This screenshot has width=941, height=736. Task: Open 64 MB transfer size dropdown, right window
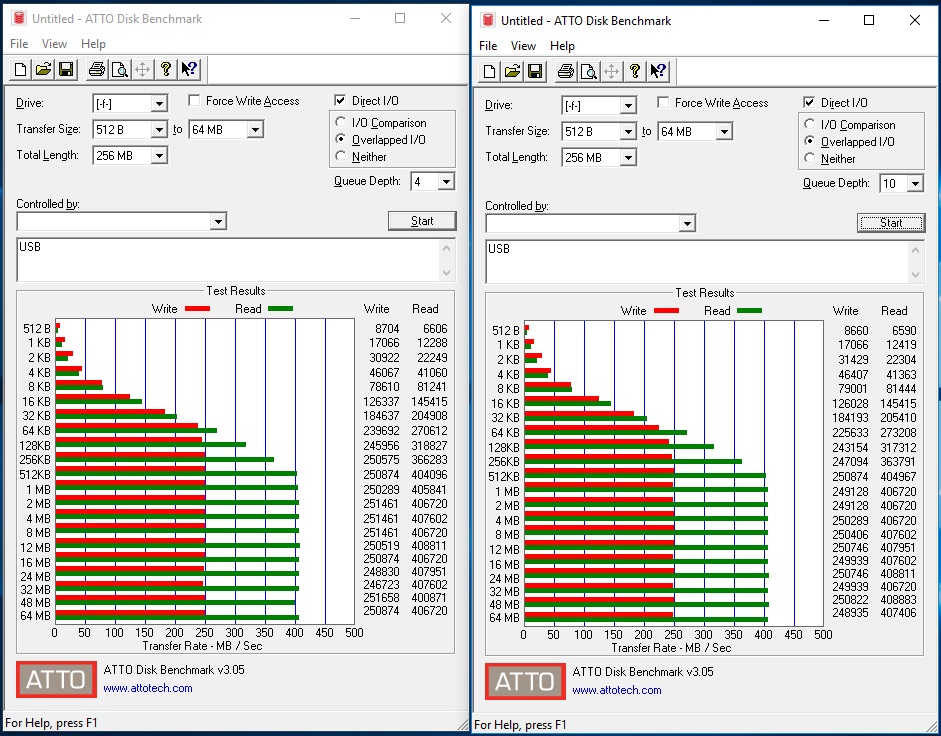pyautogui.click(x=724, y=131)
